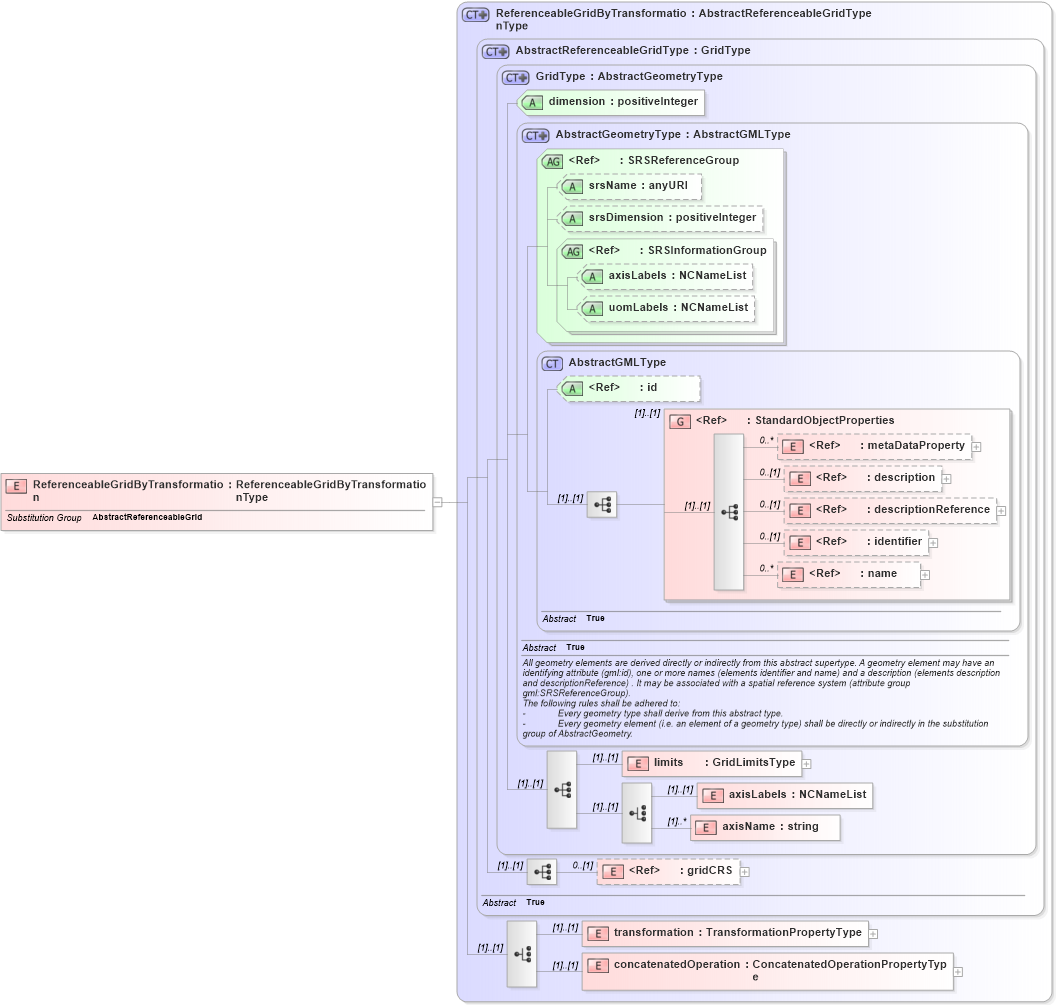Screen dimensions: 1056x1005
Task: Click the G icon of StandardObjectProperties group
Action: pyautogui.click(x=680, y=422)
